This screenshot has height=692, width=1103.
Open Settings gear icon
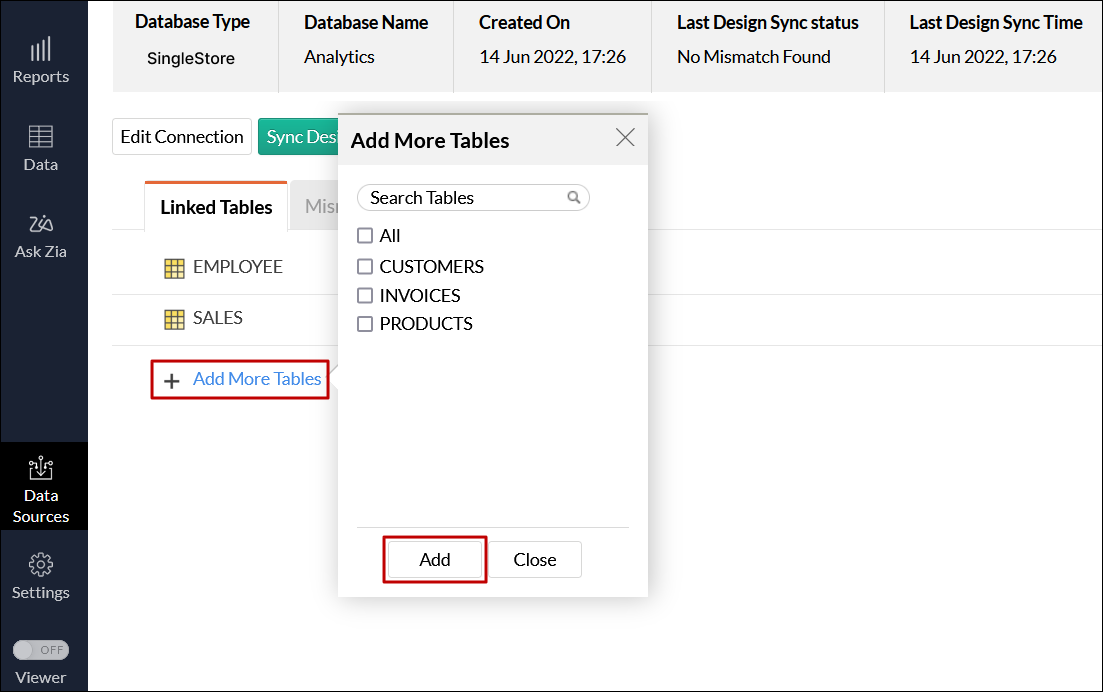point(41,564)
